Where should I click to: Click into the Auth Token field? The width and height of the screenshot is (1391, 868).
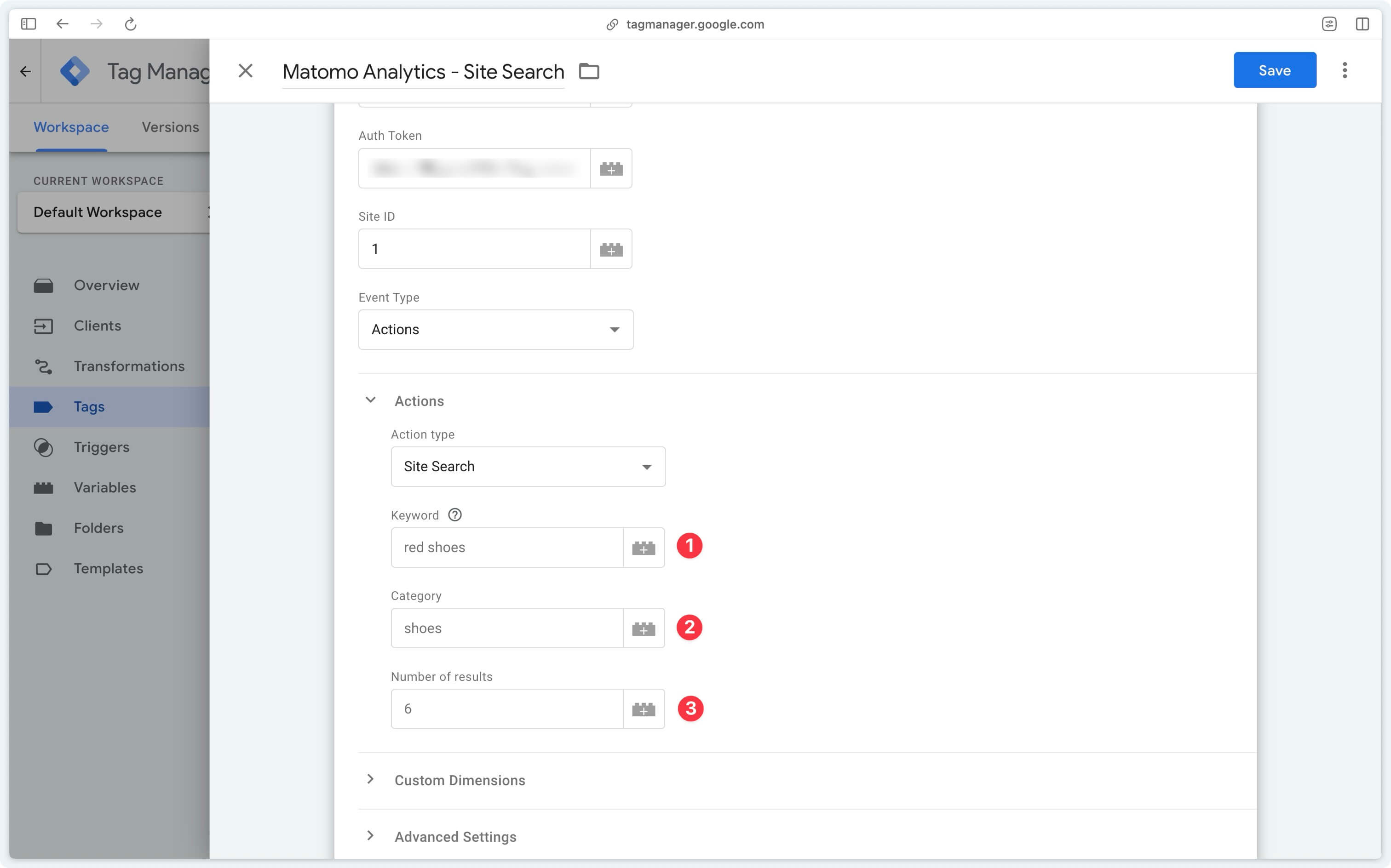tap(474, 168)
